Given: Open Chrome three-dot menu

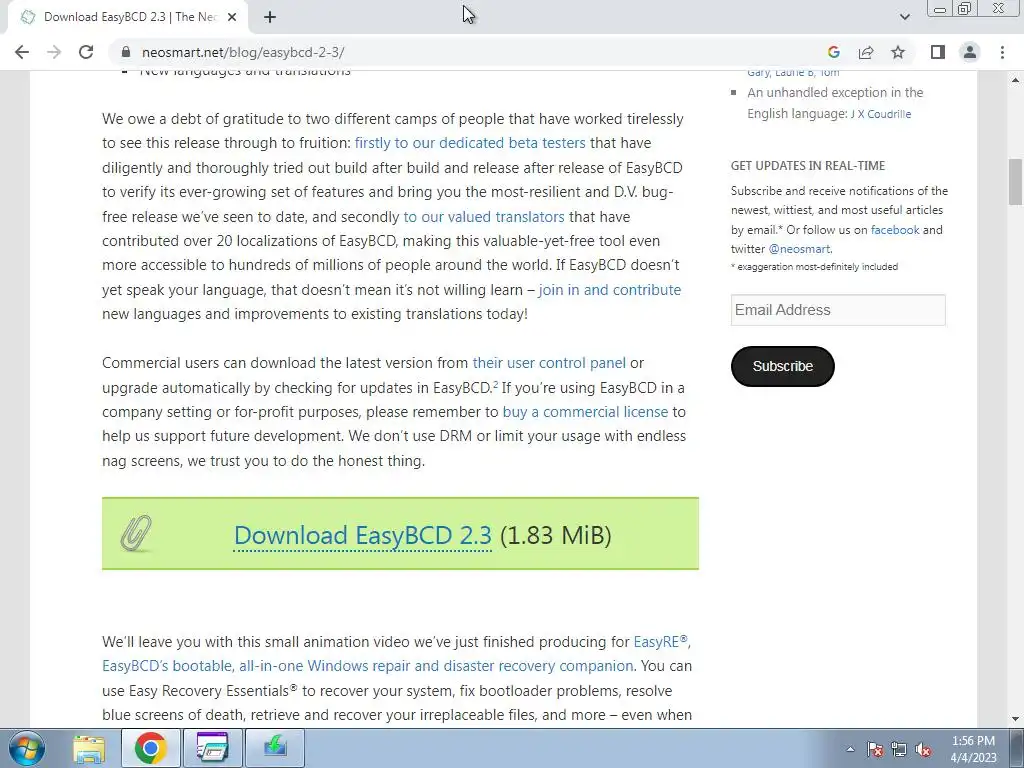Looking at the screenshot, I should [1002, 52].
